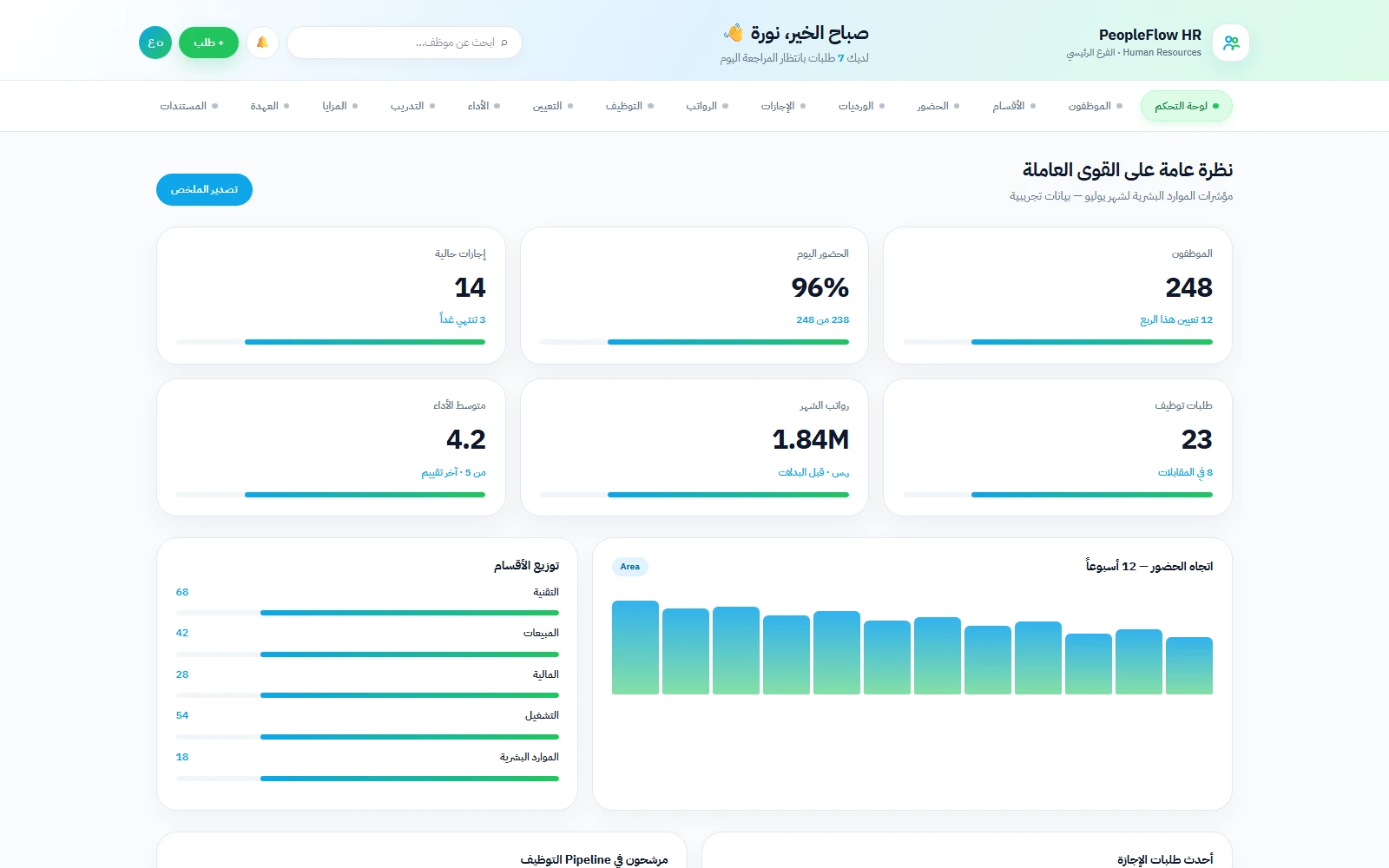Click the green new request button
Viewport: 1389px width, 868px height.
(x=208, y=43)
